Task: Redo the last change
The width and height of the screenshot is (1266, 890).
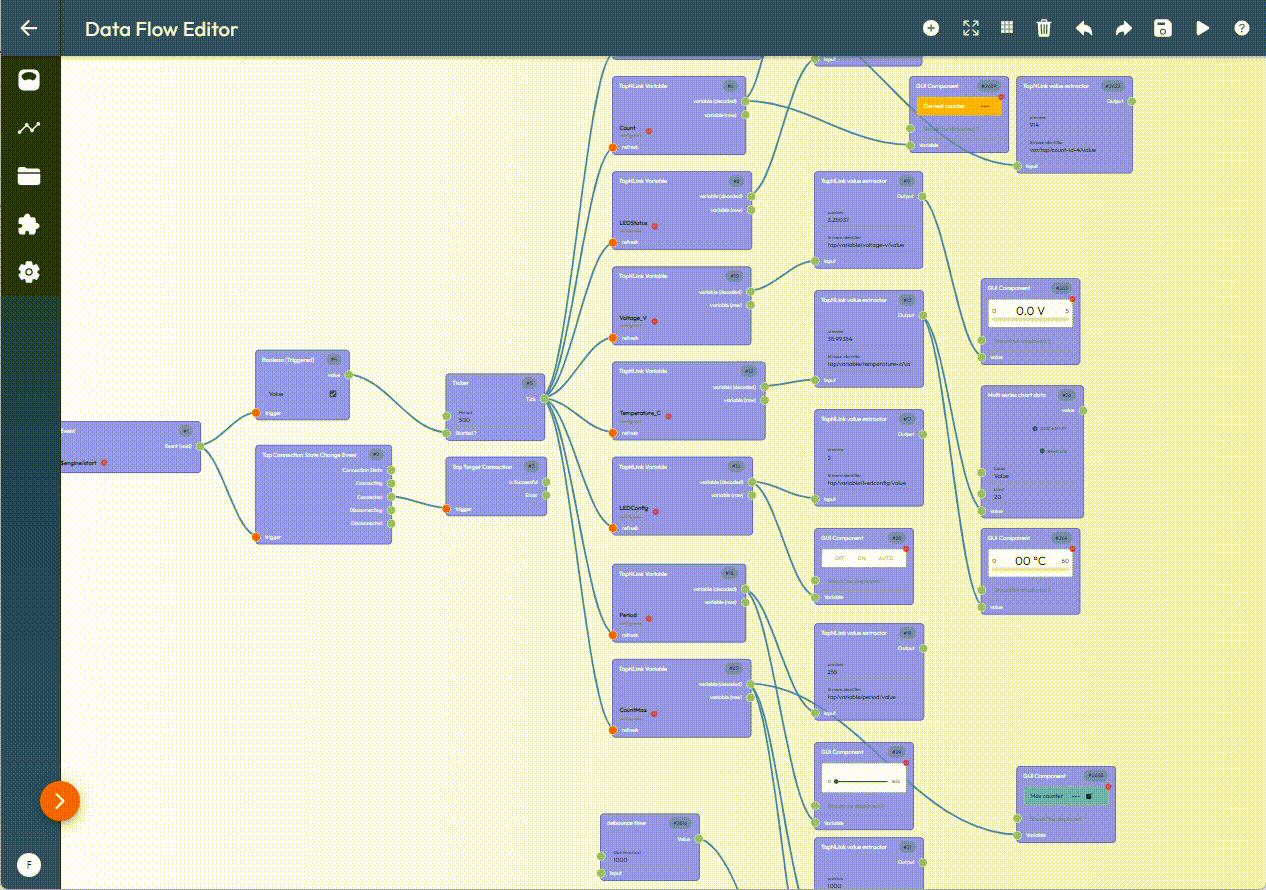Action: (1123, 28)
